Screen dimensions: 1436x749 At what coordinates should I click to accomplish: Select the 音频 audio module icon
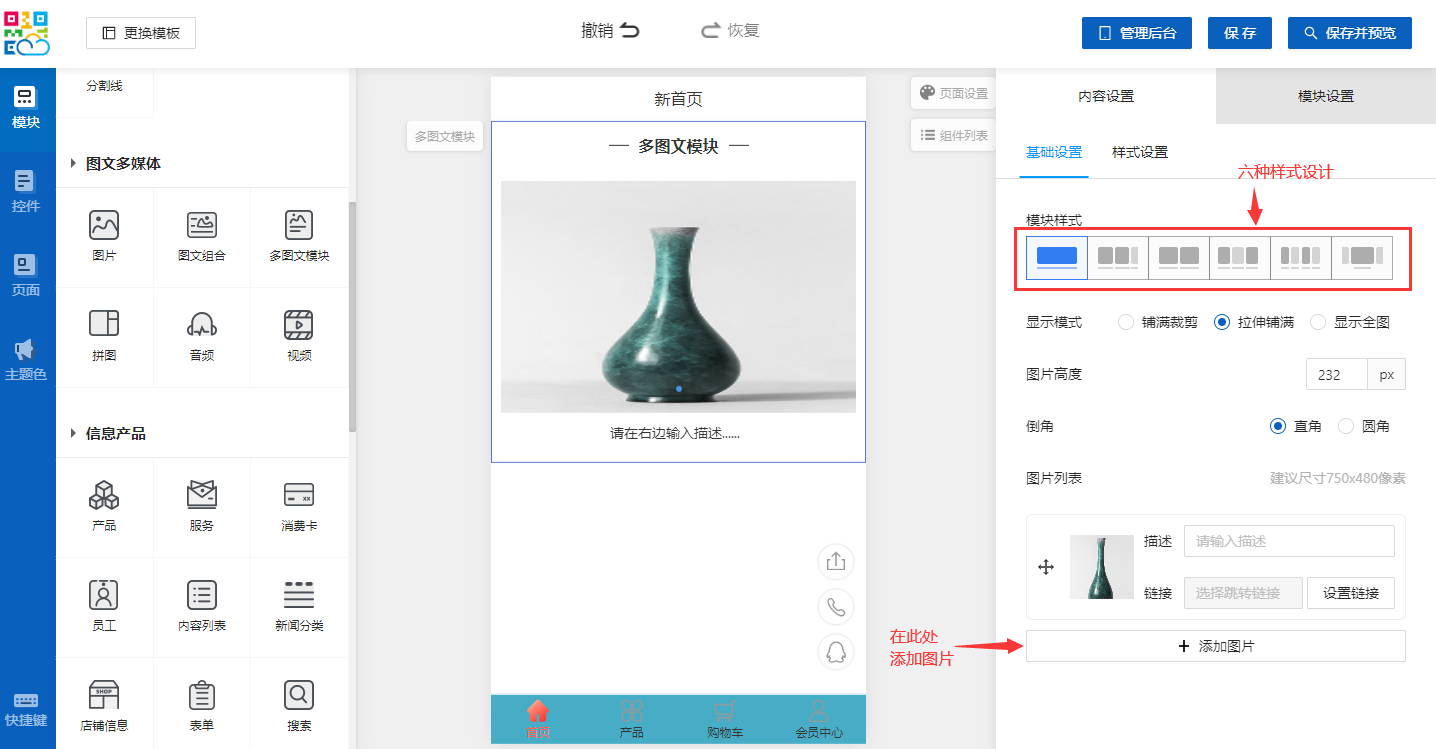[x=202, y=324]
